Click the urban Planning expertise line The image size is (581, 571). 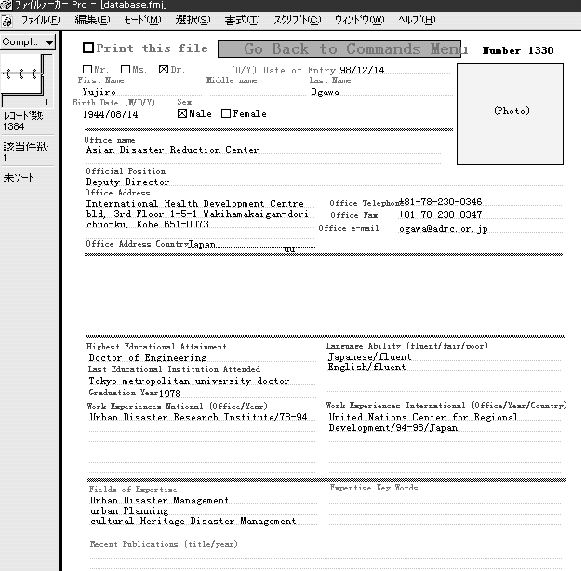pos(203,511)
